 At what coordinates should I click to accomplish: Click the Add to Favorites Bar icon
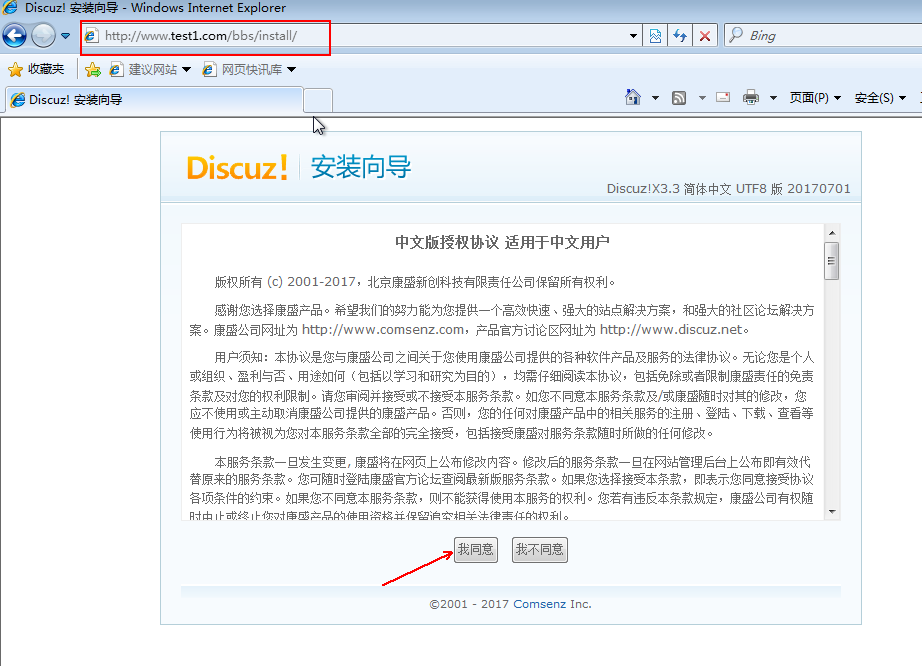click(92, 70)
